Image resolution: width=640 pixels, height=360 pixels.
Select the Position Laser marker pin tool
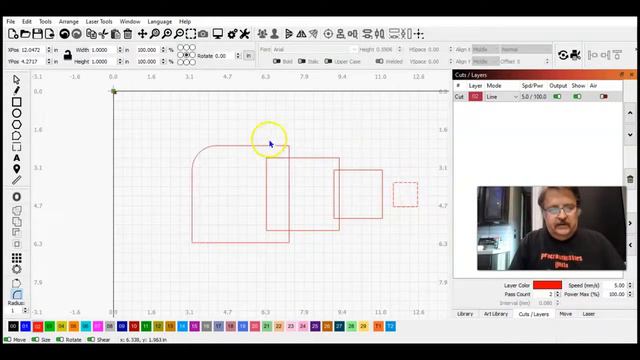[16, 169]
